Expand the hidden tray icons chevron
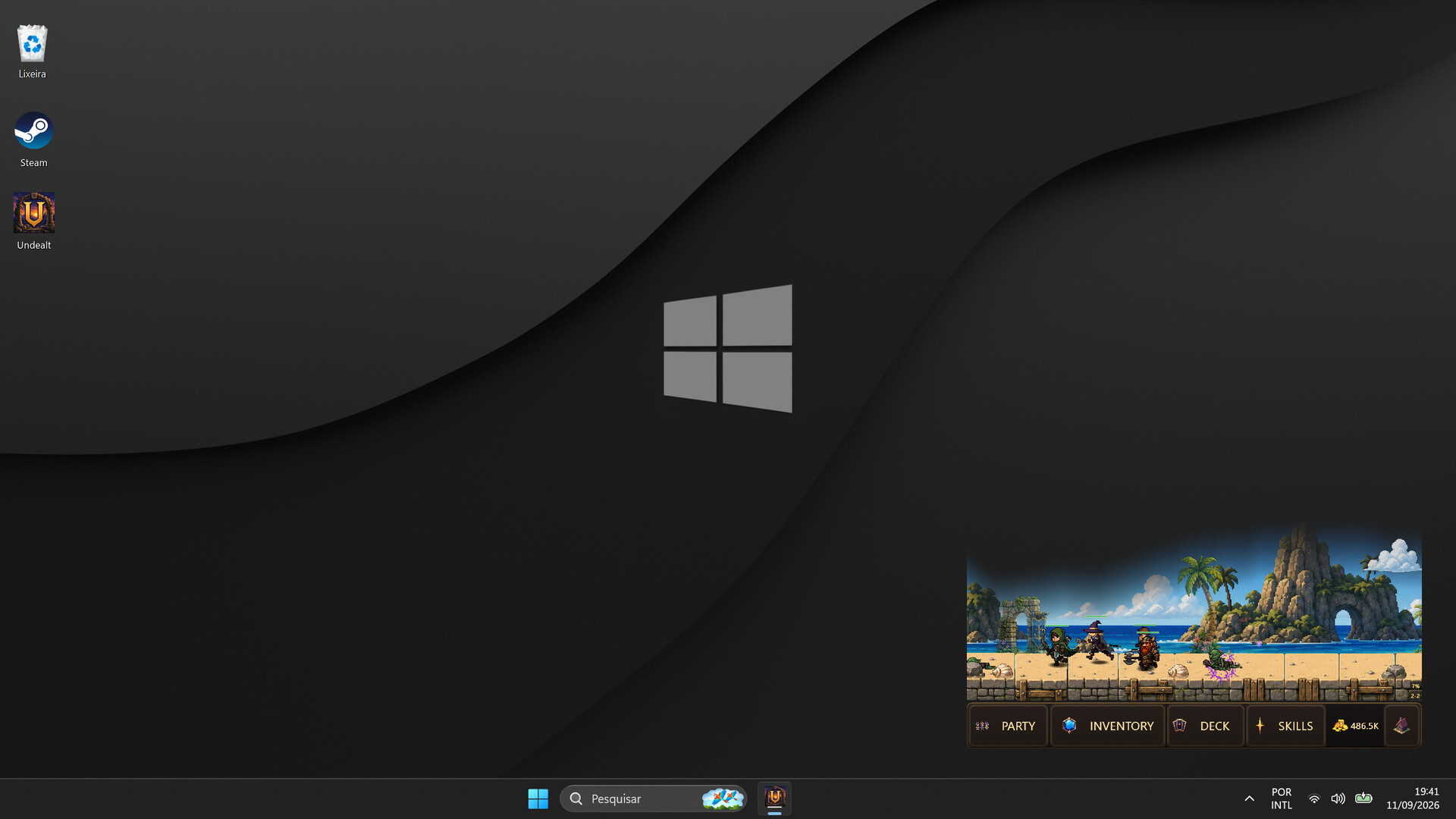The image size is (1456, 819). (1249, 799)
